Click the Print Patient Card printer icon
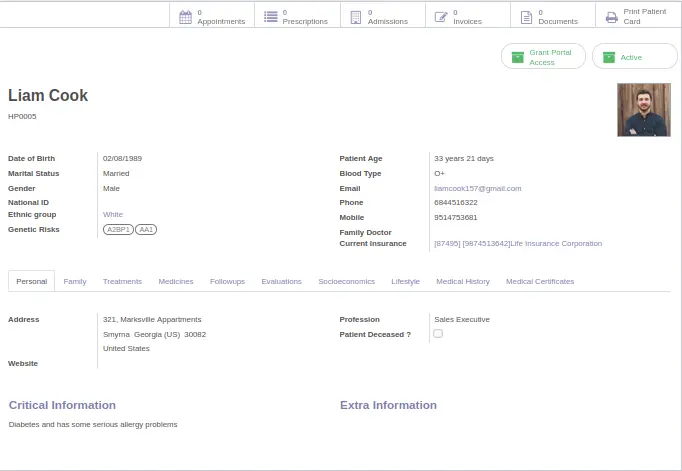The height and width of the screenshot is (471, 682). pyautogui.click(x=611, y=17)
